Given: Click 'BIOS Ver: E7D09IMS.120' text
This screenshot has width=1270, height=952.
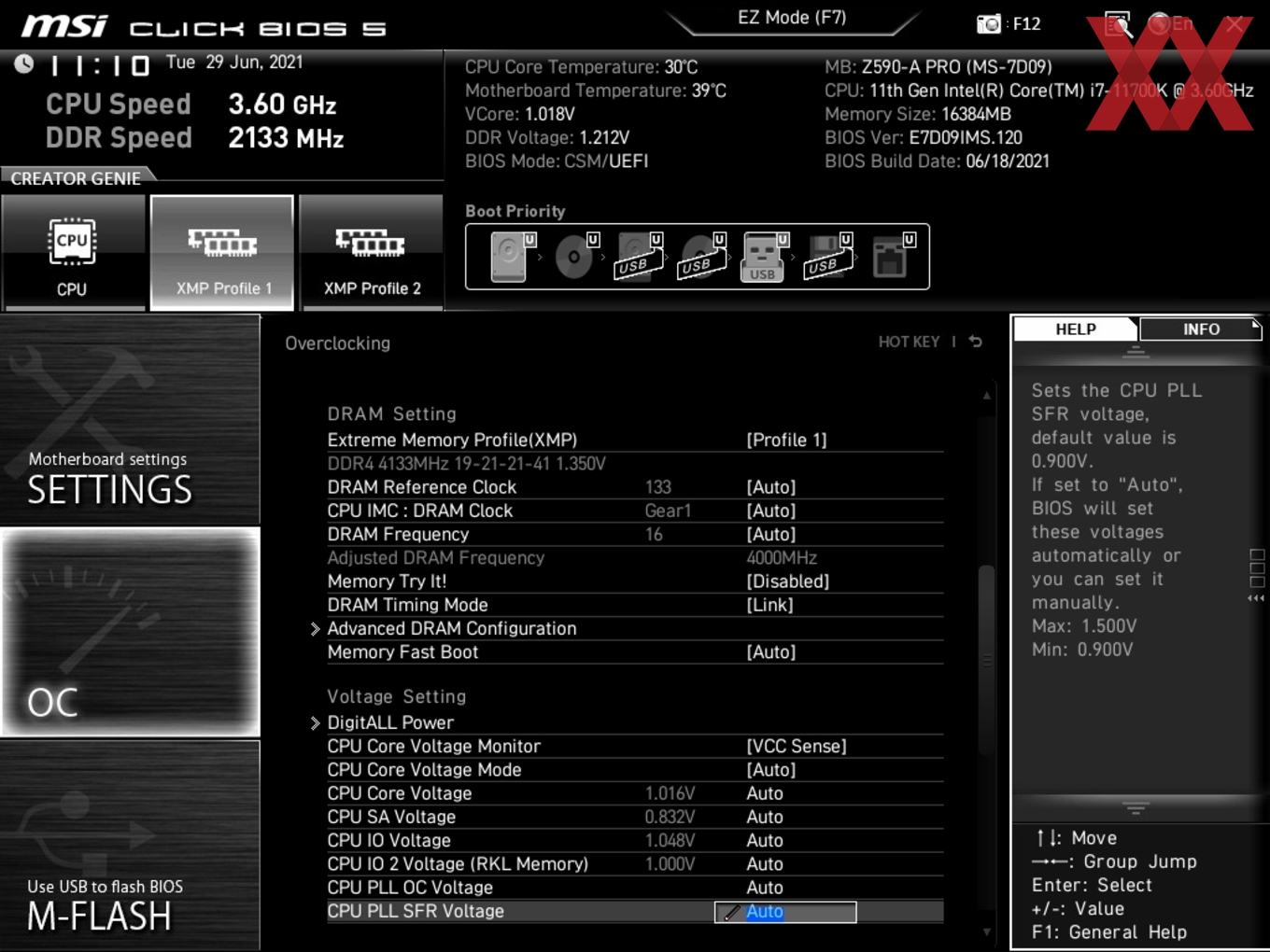Looking at the screenshot, I should click(924, 138).
